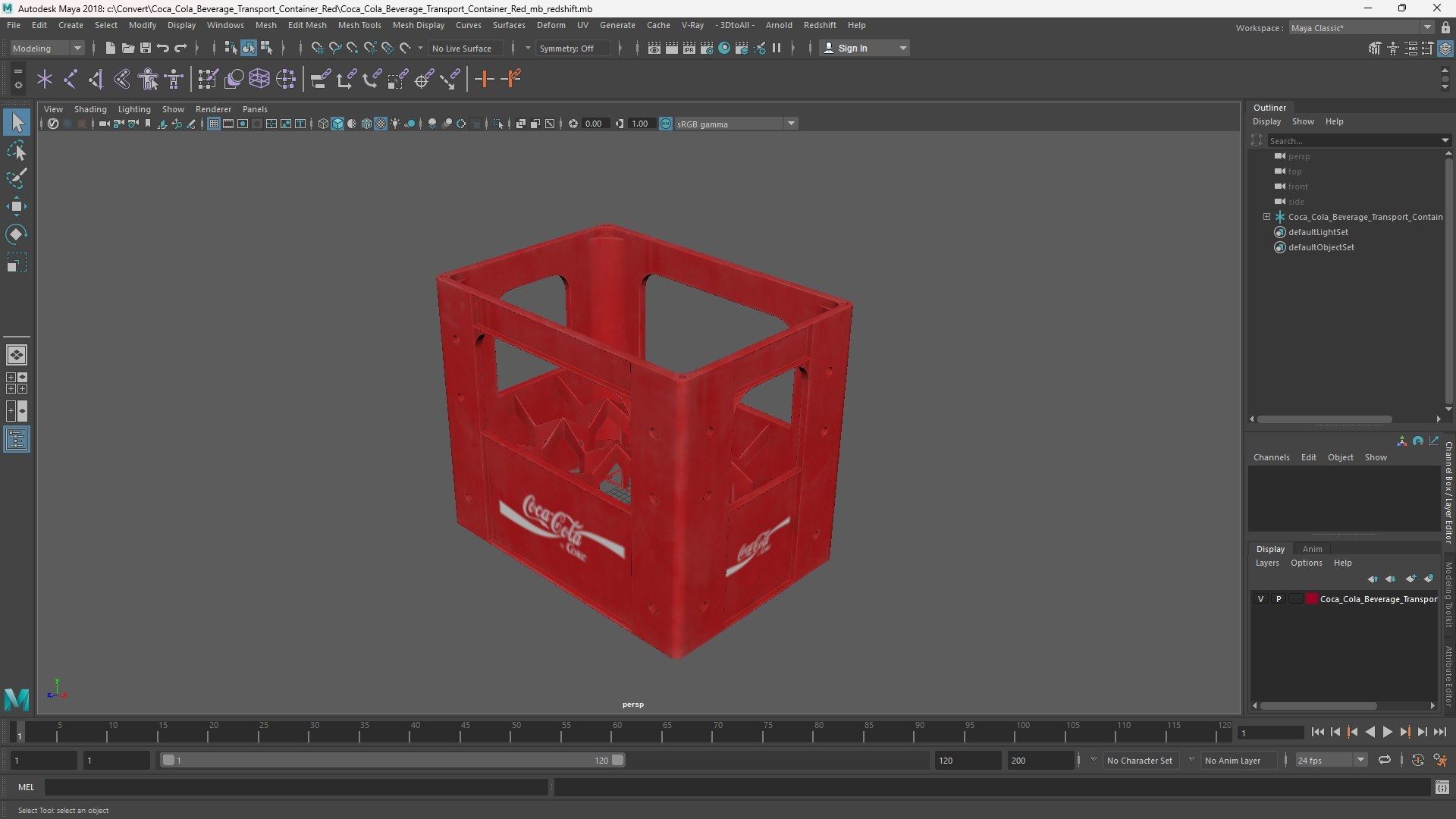Image resolution: width=1456 pixels, height=819 pixels.
Task: Open the 24 fps frame rate dropdown
Action: tap(1330, 760)
